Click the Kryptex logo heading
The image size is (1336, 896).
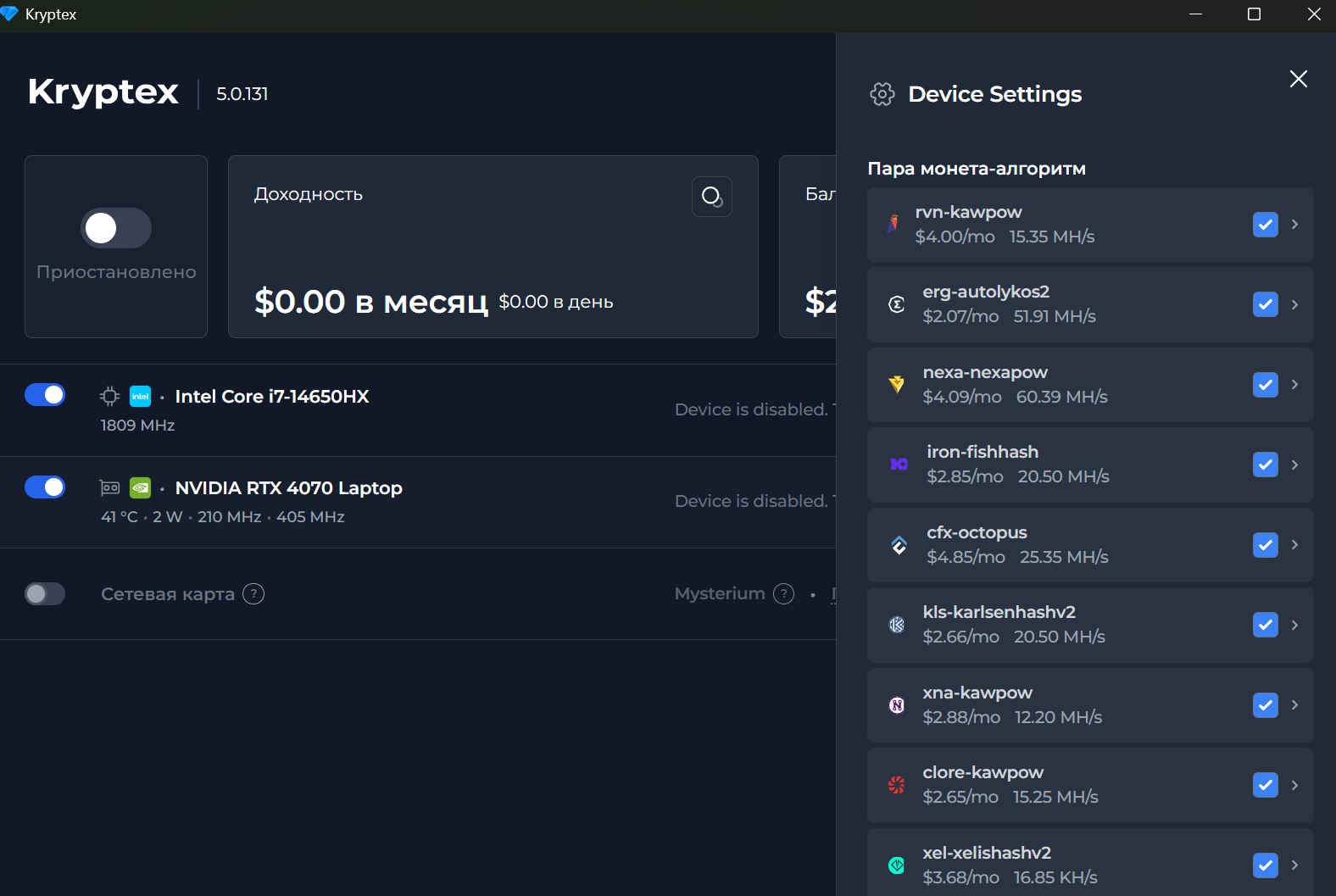coord(103,92)
